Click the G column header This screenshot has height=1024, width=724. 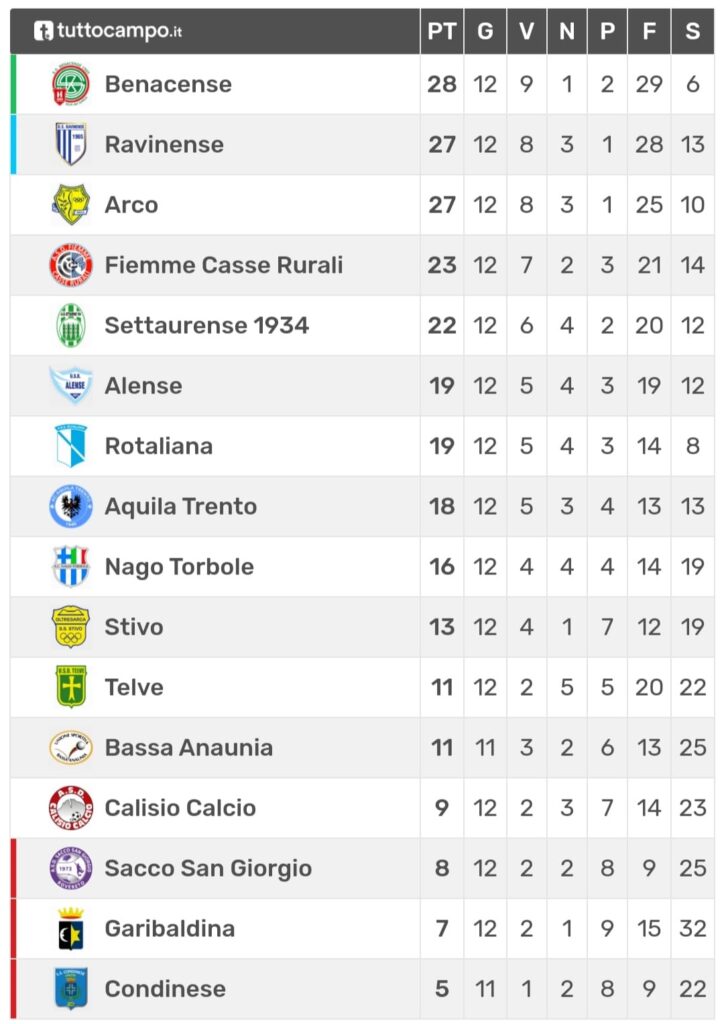pyautogui.click(x=485, y=31)
